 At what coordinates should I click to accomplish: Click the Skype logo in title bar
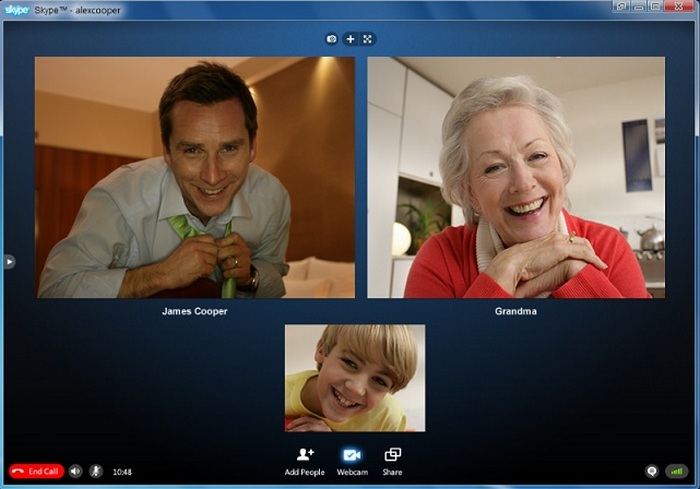point(17,8)
